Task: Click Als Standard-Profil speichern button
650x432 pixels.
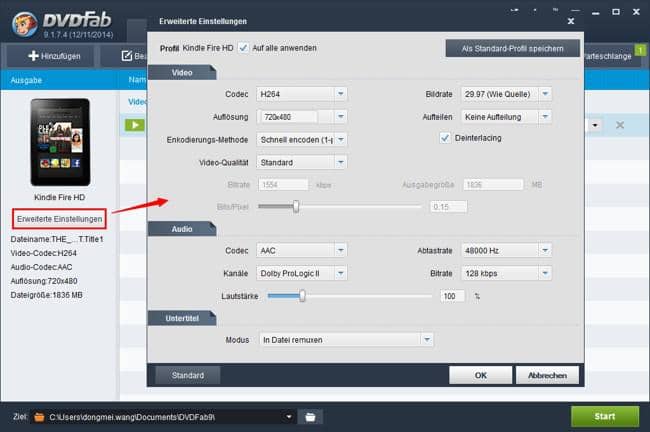Action: (x=512, y=49)
